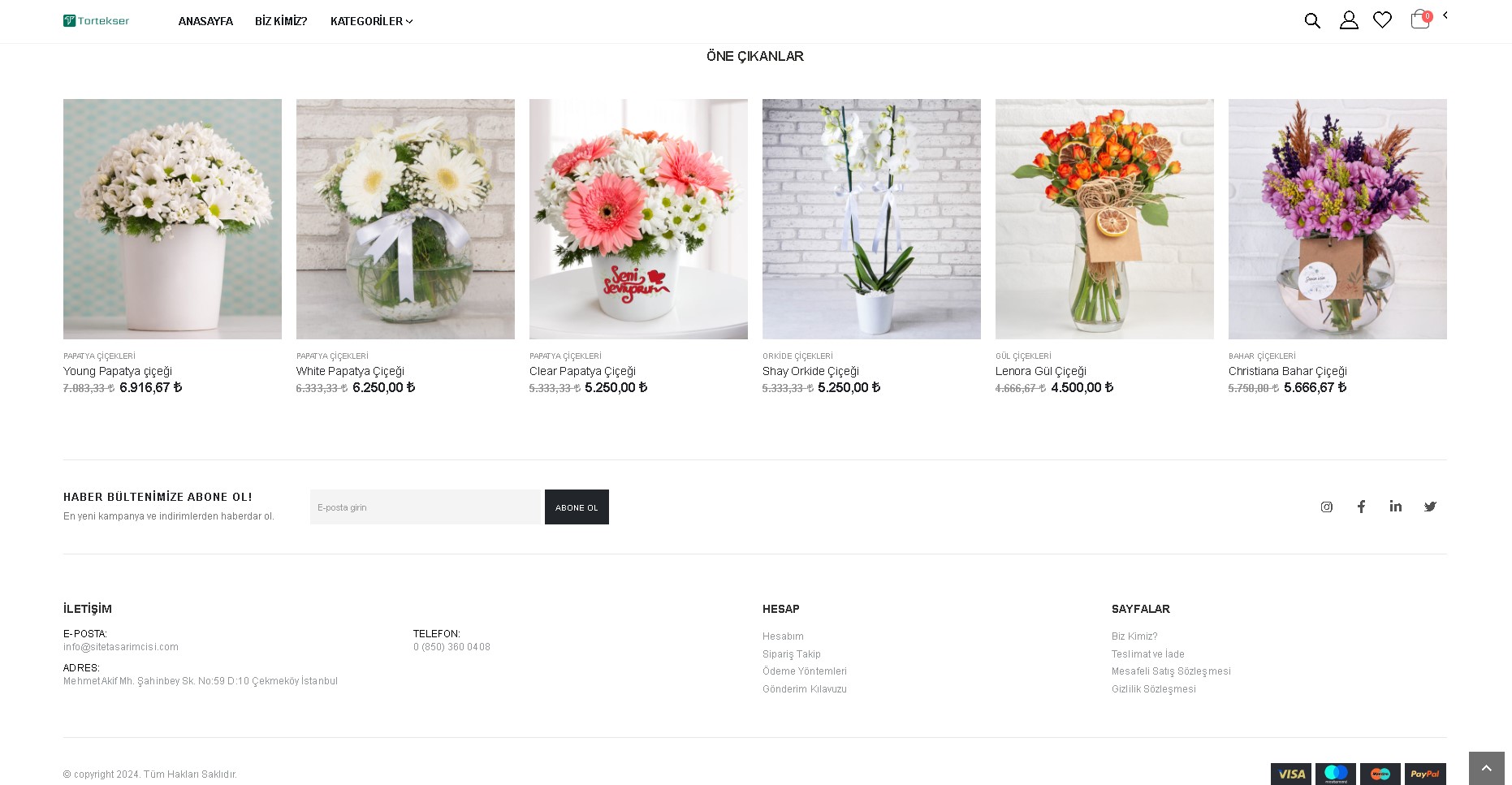Visit the LinkedIn social icon
1512x785 pixels.
(x=1396, y=507)
